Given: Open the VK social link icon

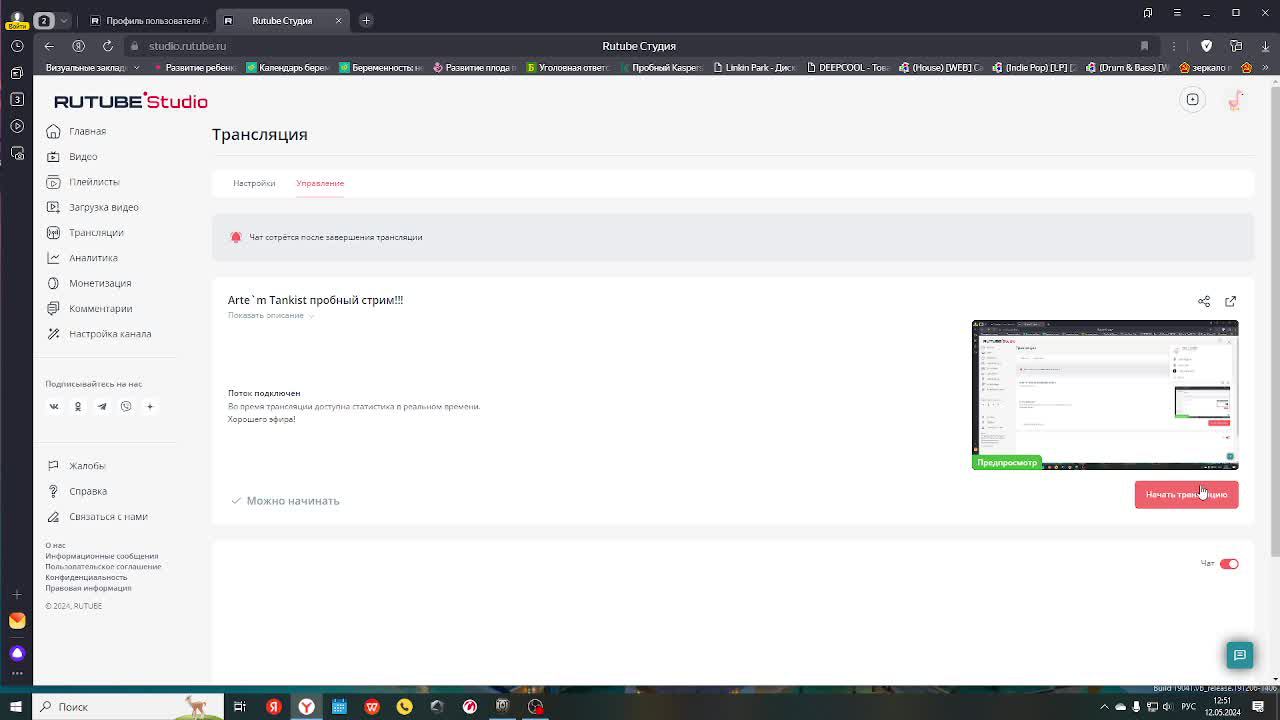Looking at the screenshot, I should coord(54,406).
